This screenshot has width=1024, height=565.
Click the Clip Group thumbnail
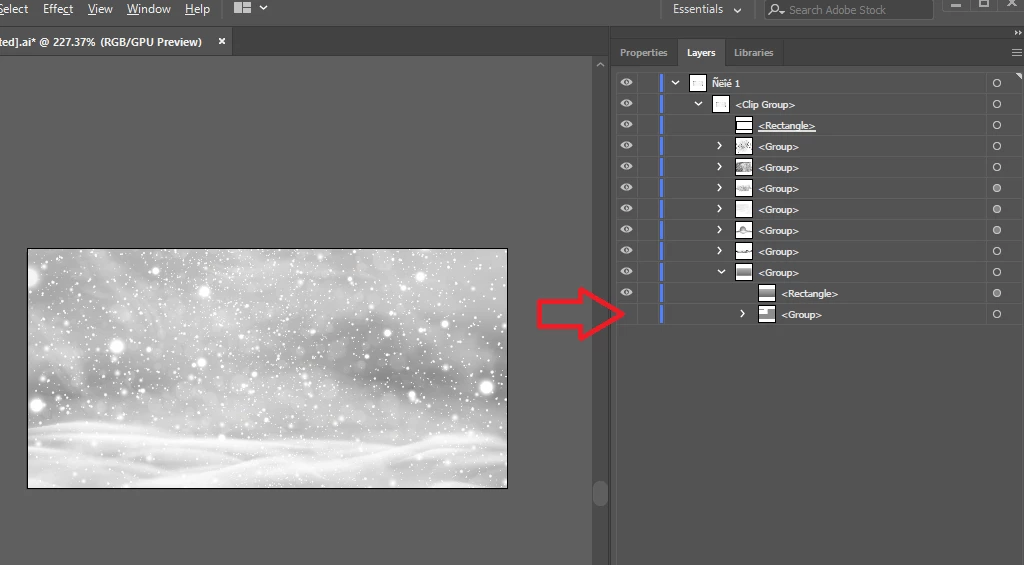click(x=720, y=104)
